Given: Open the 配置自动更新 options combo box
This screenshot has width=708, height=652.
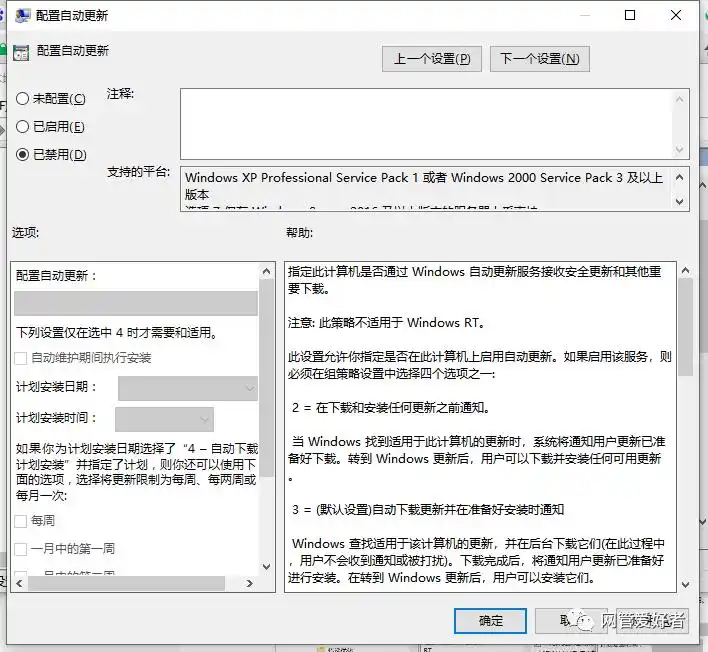Looking at the screenshot, I should coord(136,303).
